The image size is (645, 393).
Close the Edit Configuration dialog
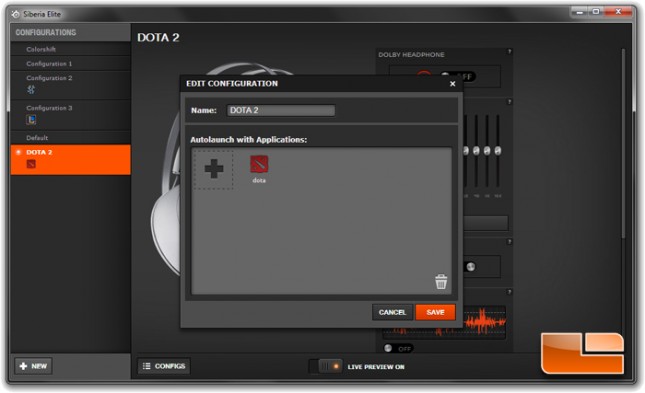click(452, 84)
